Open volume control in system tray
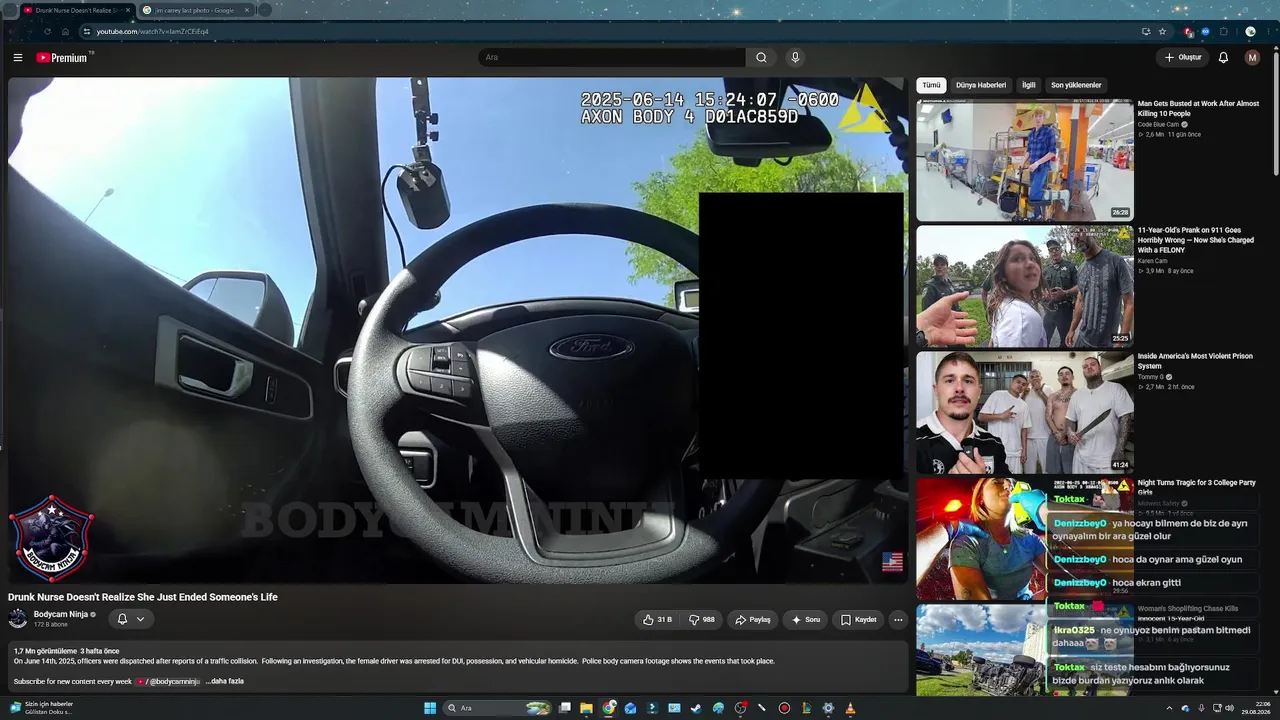The height and width of the screenshot is (720, 1280). [x=1229, y=708]
